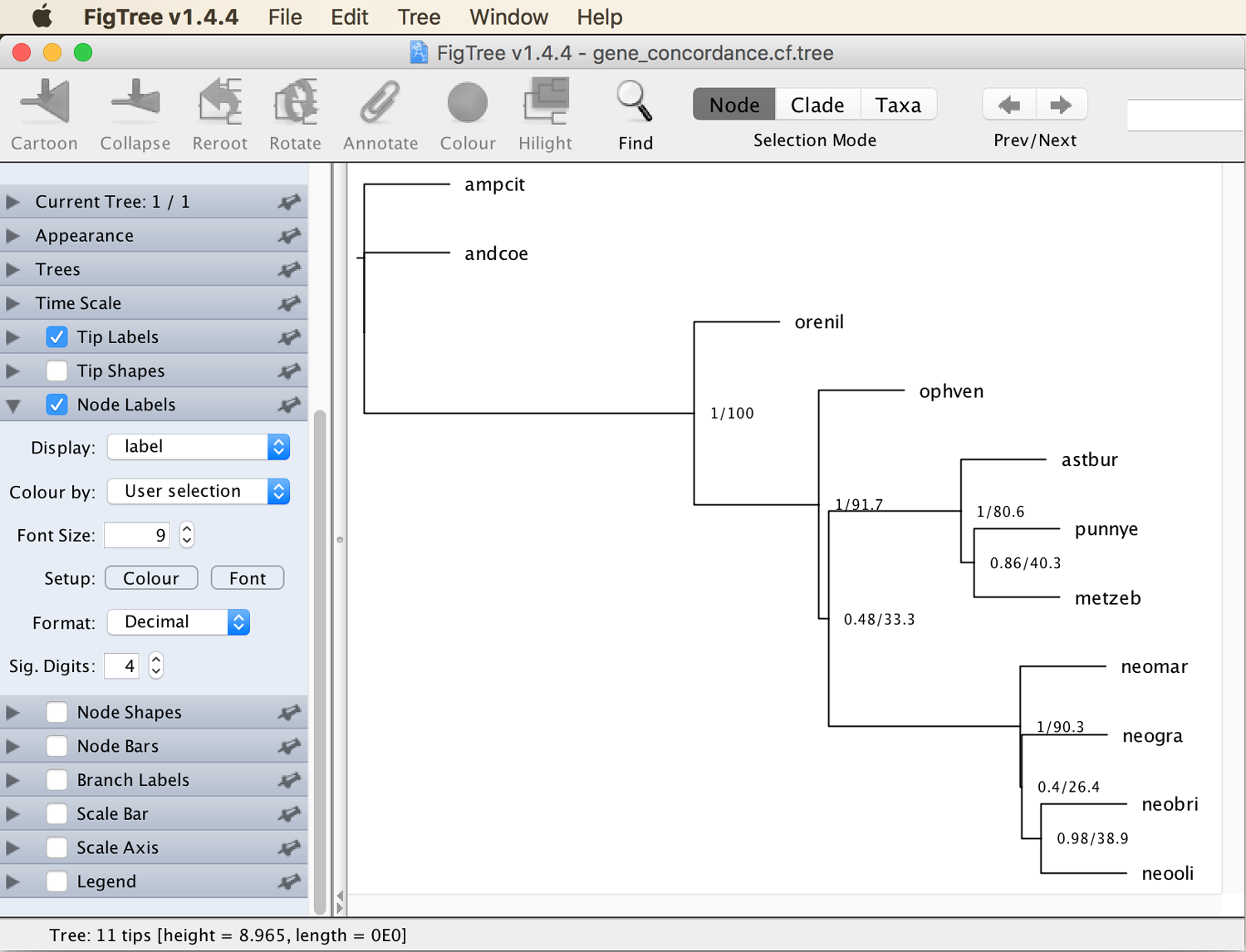Open the File menu

[x=285, y=17]
